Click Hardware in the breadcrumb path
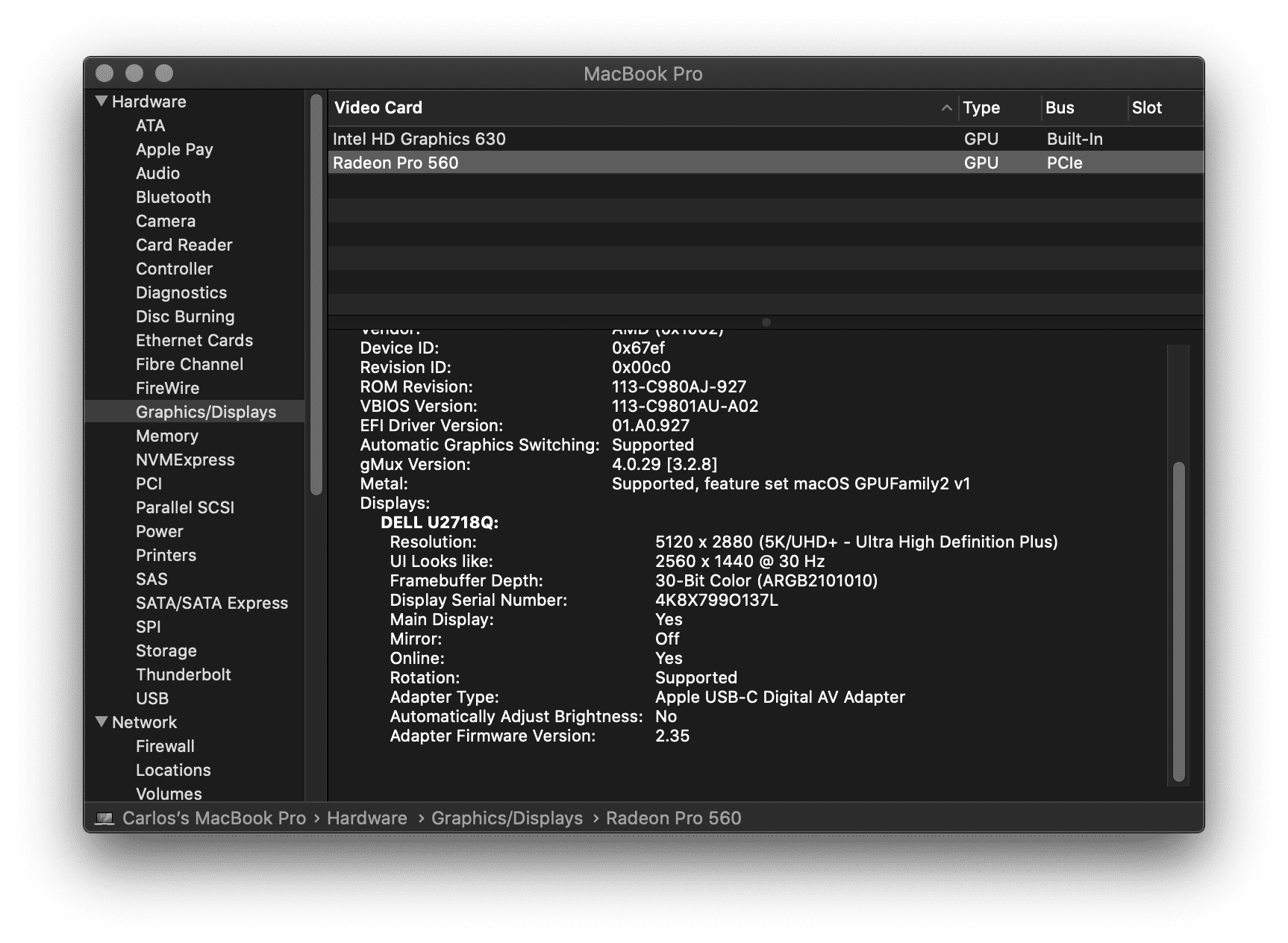Viewport: 1288px width, 943px height. (366, 818)
